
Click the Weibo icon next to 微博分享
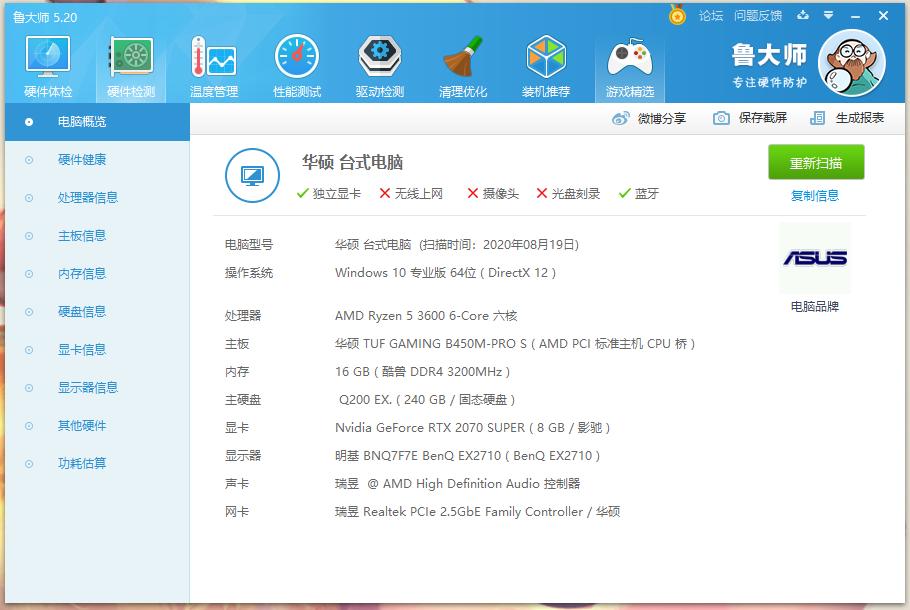621,117
